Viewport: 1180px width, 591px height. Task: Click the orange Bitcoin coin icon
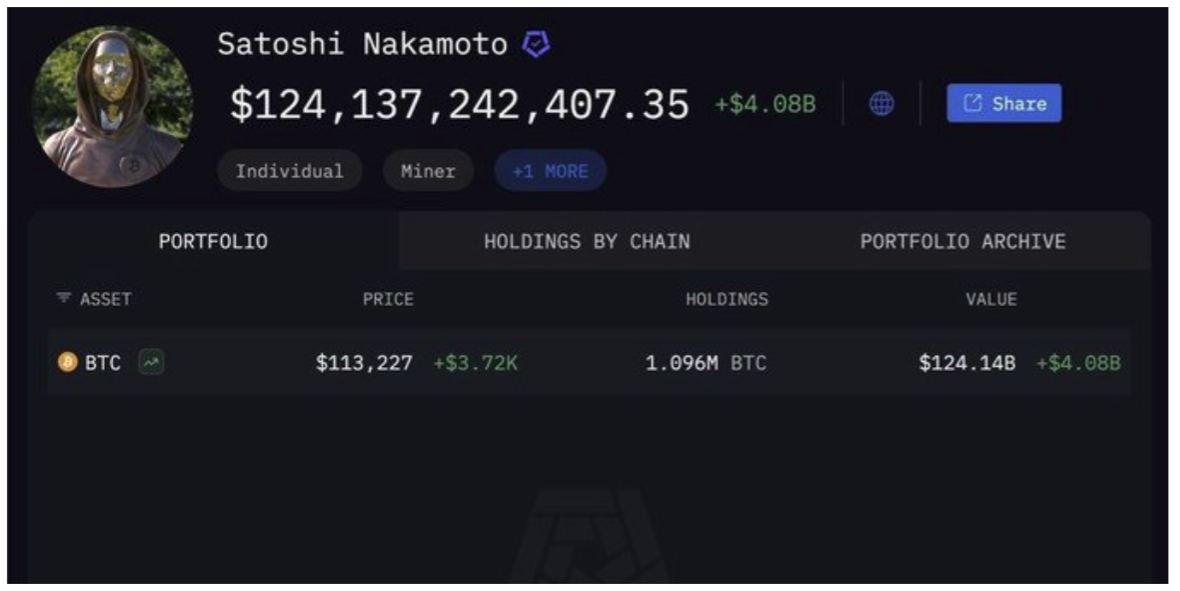(68, 362)
